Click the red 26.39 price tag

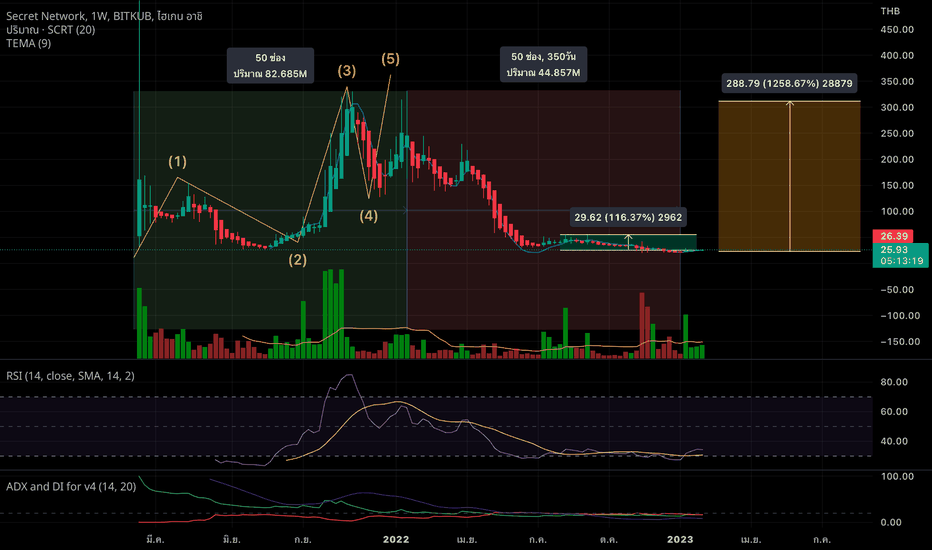893,236
